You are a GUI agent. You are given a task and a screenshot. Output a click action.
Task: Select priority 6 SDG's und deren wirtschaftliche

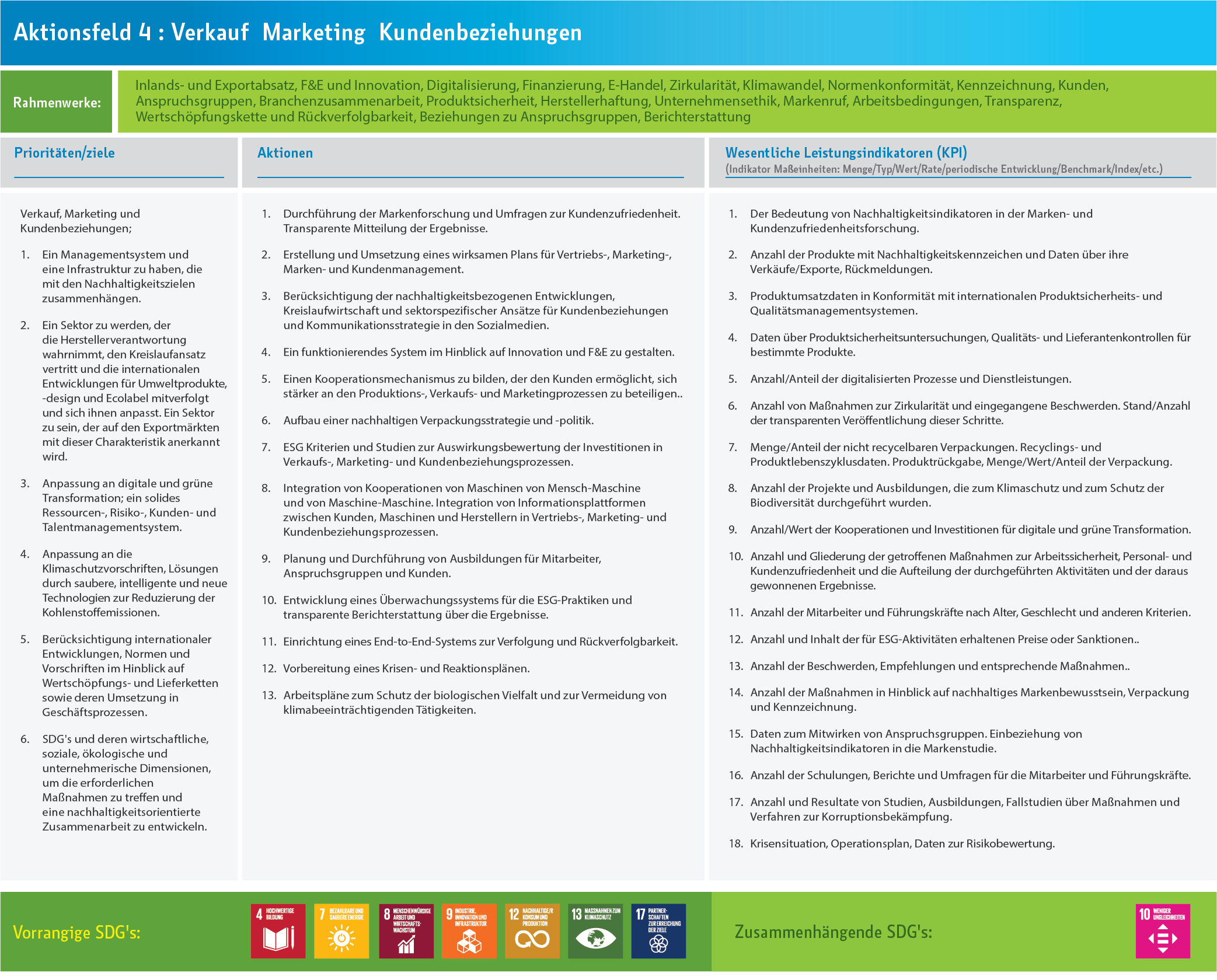point(116,783)
